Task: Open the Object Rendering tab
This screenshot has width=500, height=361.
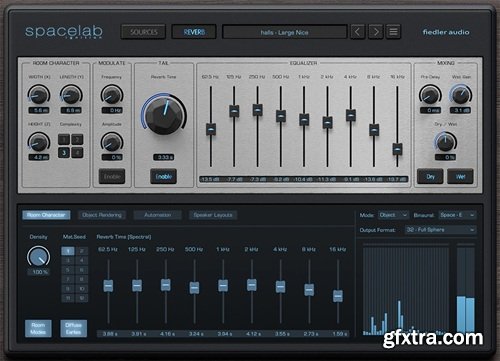Action: 102,215
